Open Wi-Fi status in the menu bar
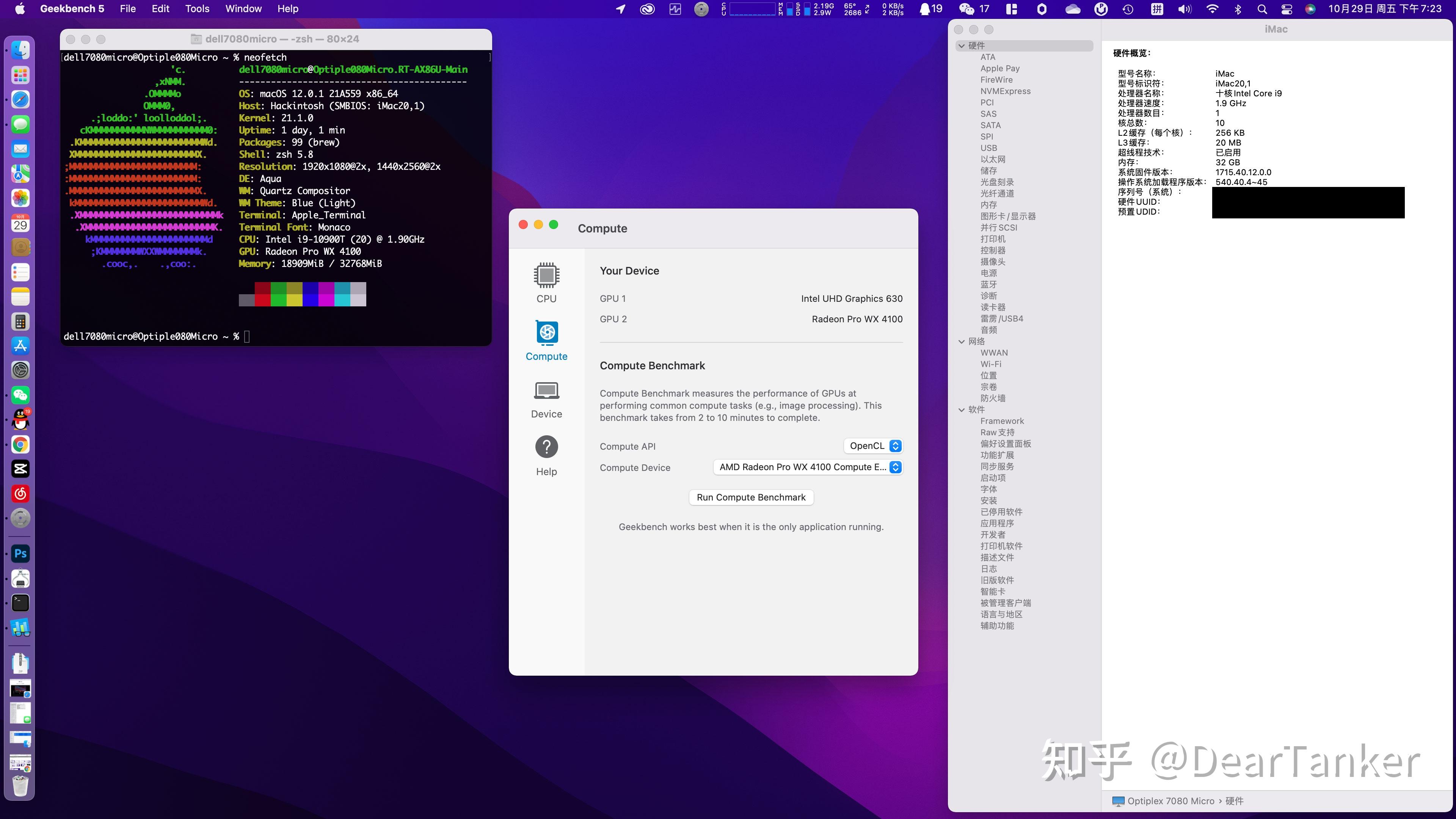This screenshot has width=1456, height=819. [x=1212, y=8]
